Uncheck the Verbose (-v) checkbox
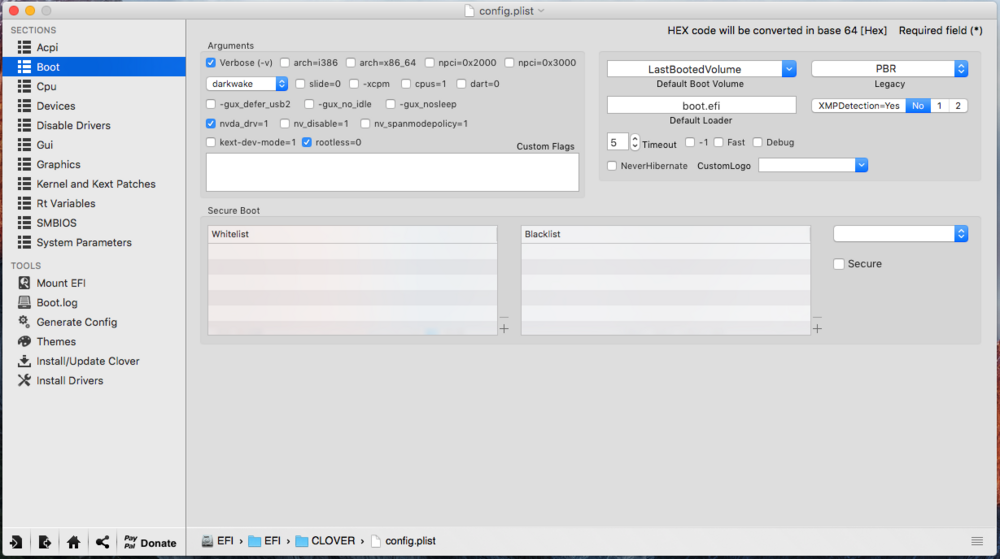Image resolution: width=1000 pixels, height=559 pixels. (211, 63)
